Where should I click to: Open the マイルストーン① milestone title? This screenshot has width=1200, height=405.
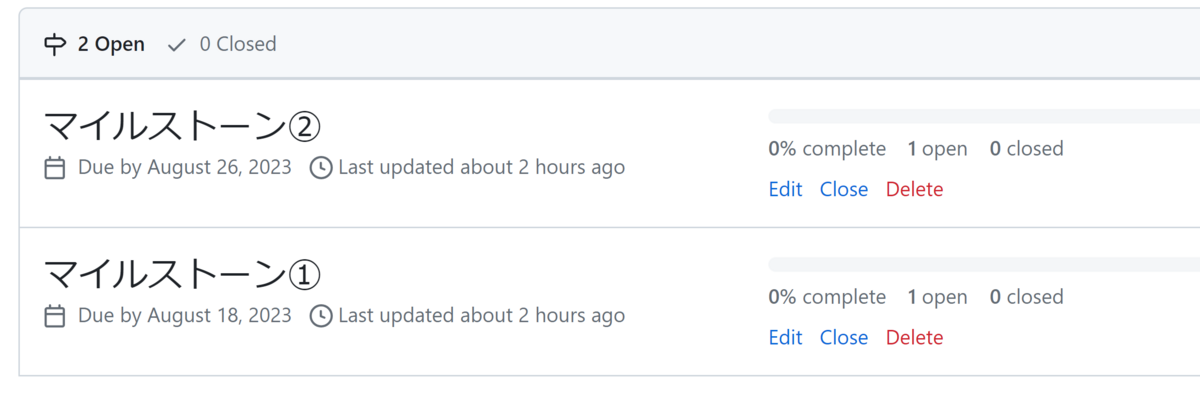pyautogui.click(x=182, y=275)
